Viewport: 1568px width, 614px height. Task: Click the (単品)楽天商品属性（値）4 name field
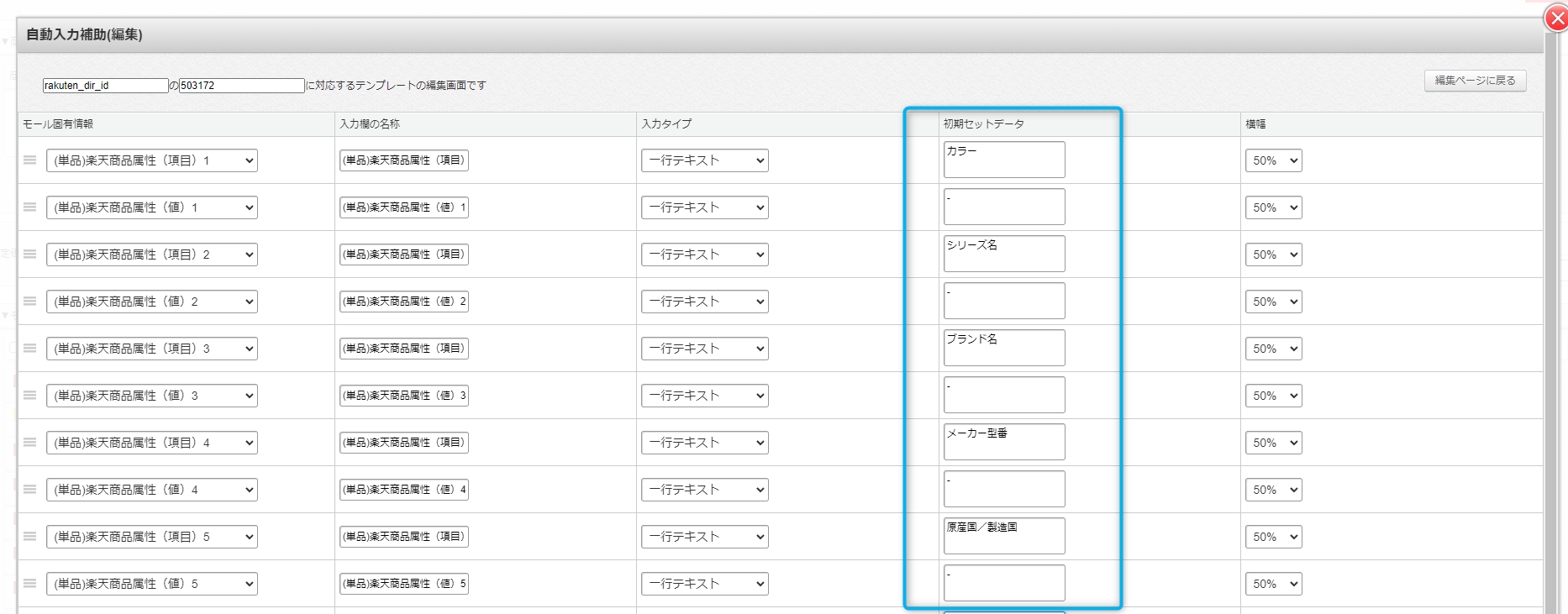click(x=404, y=490)
